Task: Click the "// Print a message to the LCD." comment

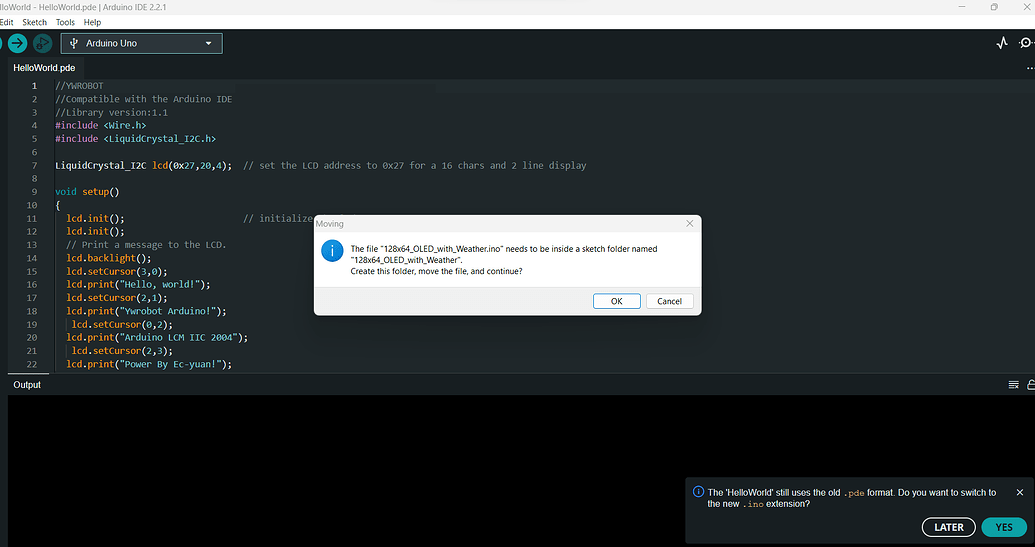Action: pos(147,245)
